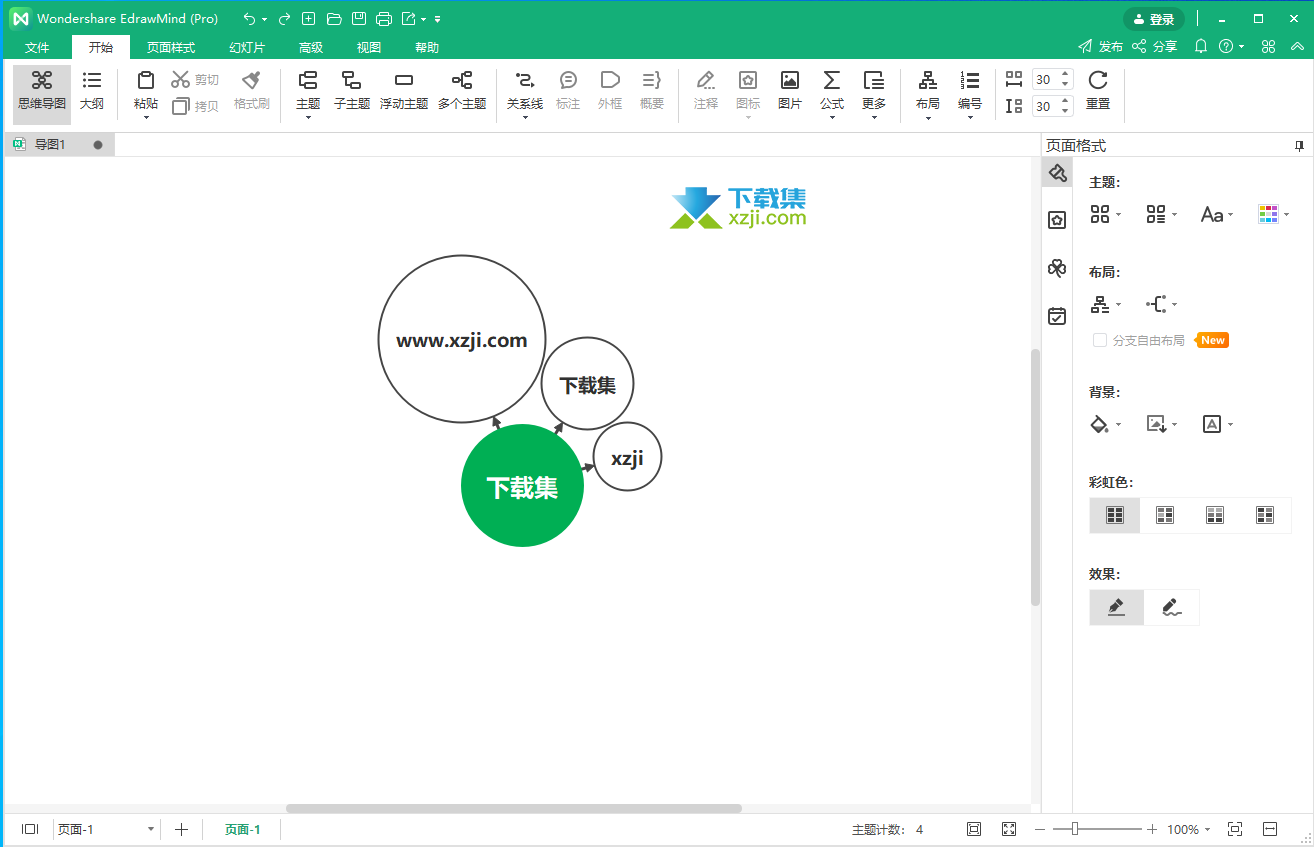Select the green central topic 下载集
Viewport: 1314px width, 847px height.
click(x=522, y=486)
